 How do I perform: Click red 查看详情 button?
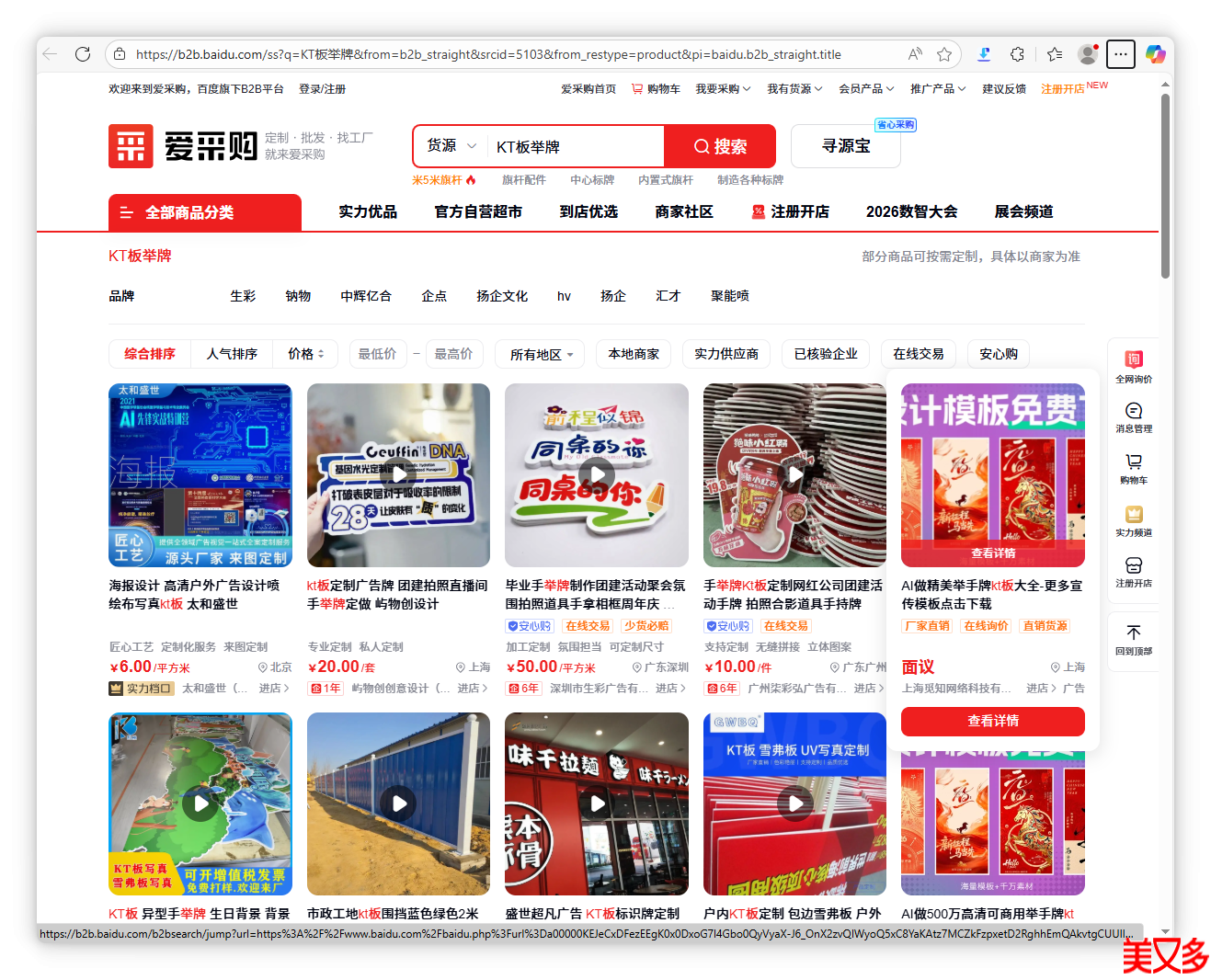click(x=993, y=721)
